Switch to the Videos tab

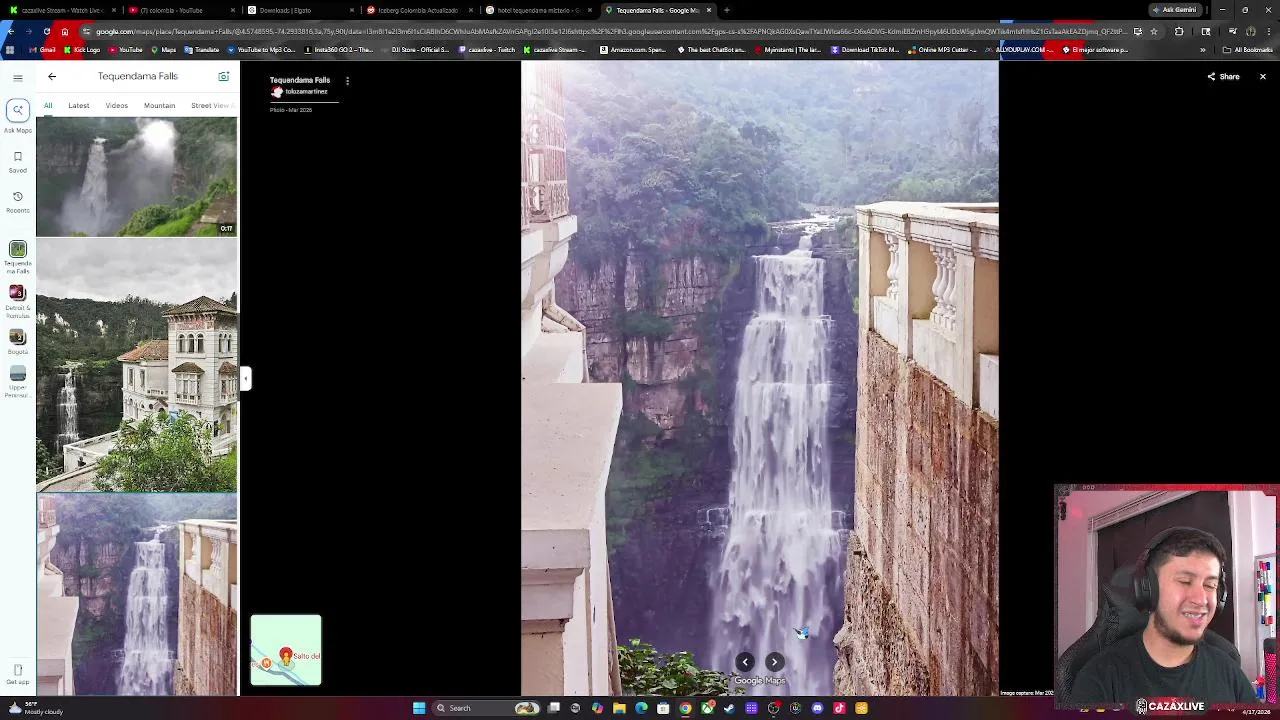[x=117, y=105]
